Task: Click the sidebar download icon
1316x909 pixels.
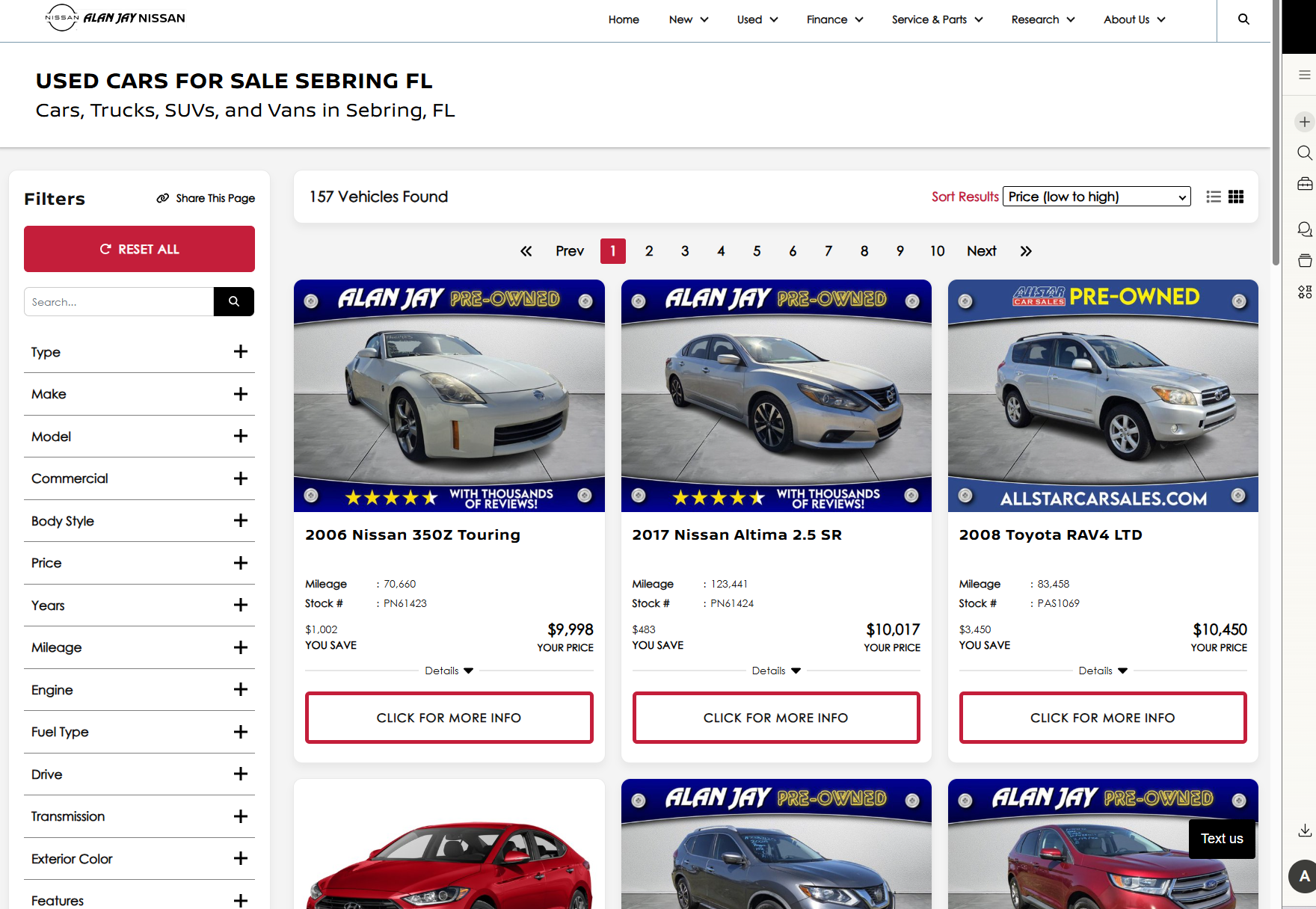Action: pos(1305,830)
